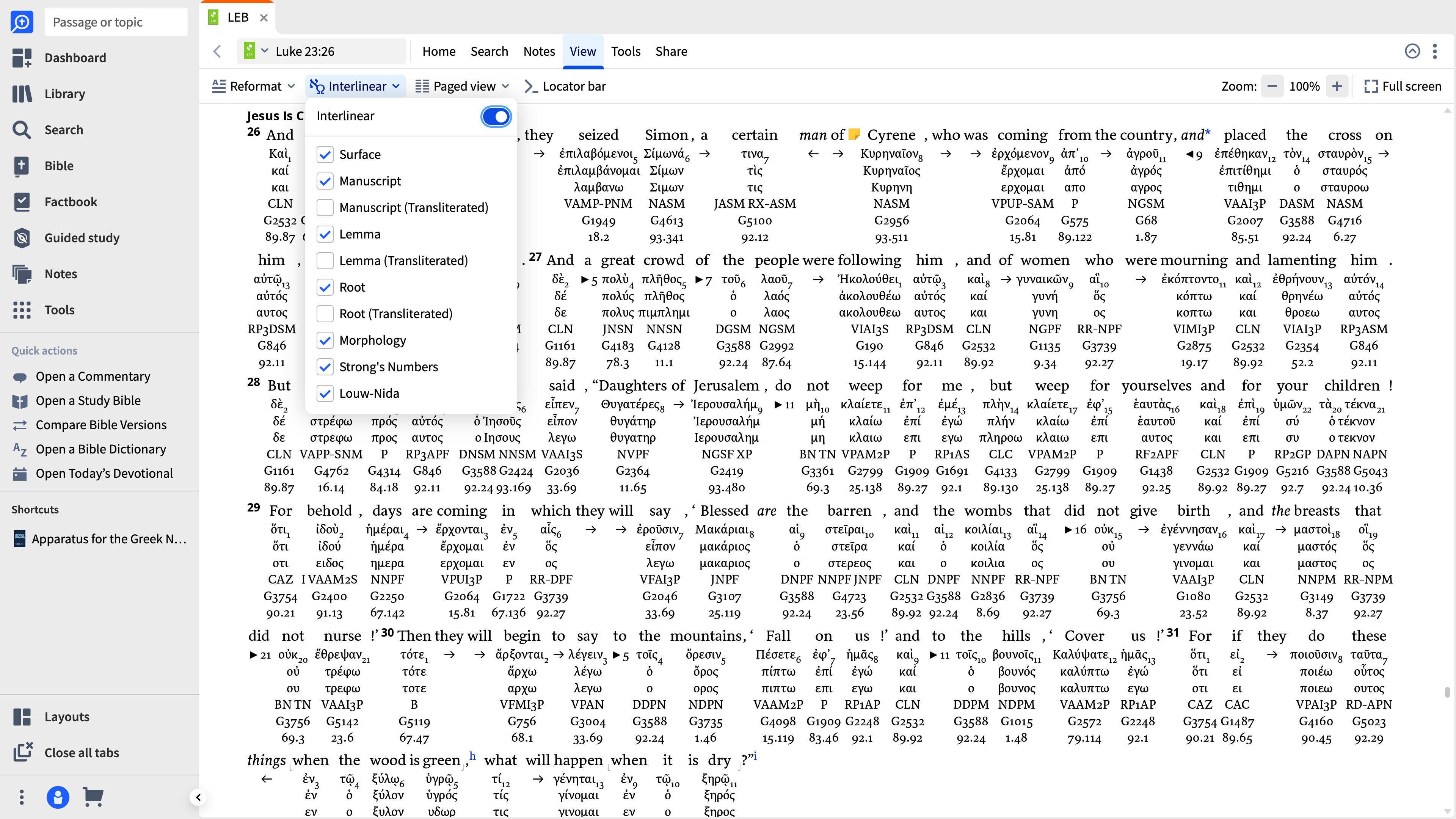Click the Open a Study Bible icon
Image resolution: width=1456 pixels, height=819 pixels.
20,401
